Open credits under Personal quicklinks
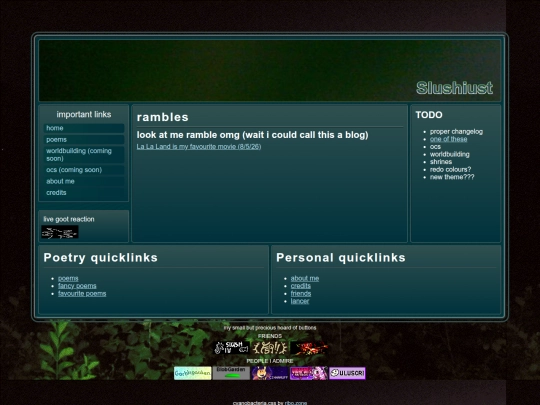The width and height of the screenshot is (540, 405). pos(301,286)
